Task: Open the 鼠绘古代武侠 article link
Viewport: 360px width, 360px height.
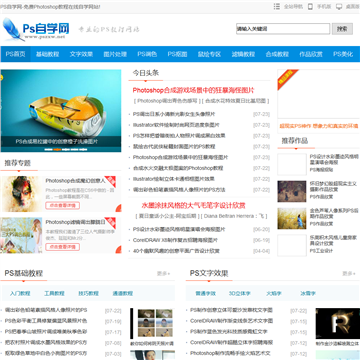Action: 174,146
